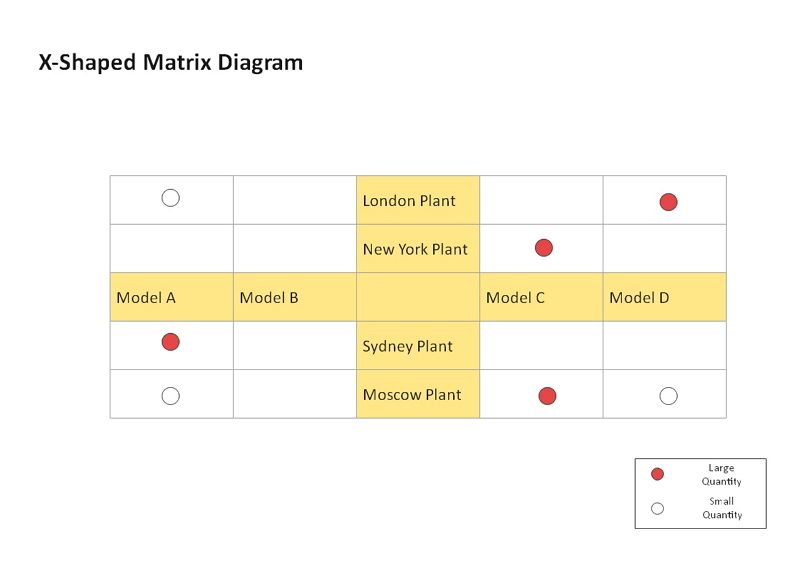Screen dimensions: 800x566
Task: Click the white circle in London Plant Model A cell
Action: [170, 198]
